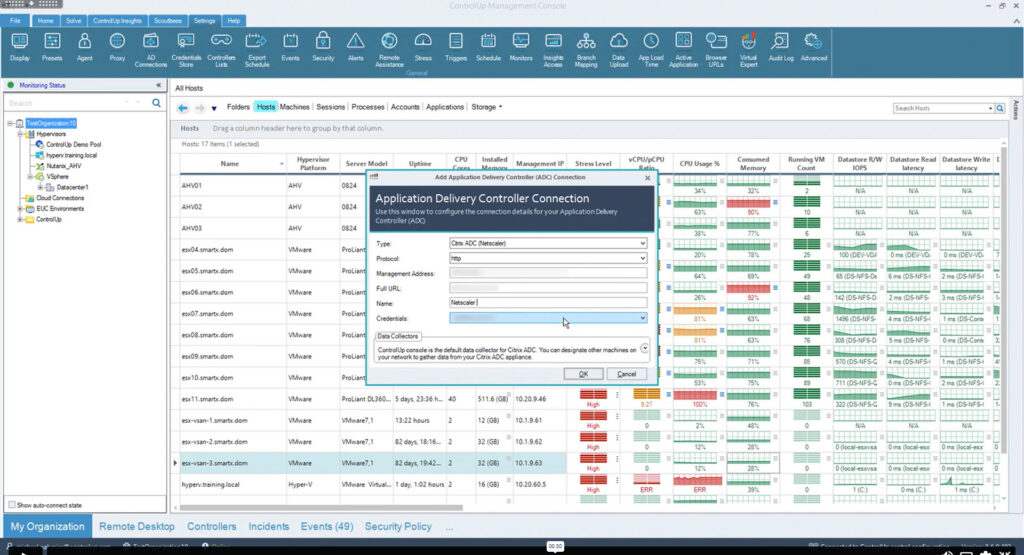The width and height of the screenshot is (1024, 555).
Task: Open the Credentials Store icon
Action: [186, 40]
